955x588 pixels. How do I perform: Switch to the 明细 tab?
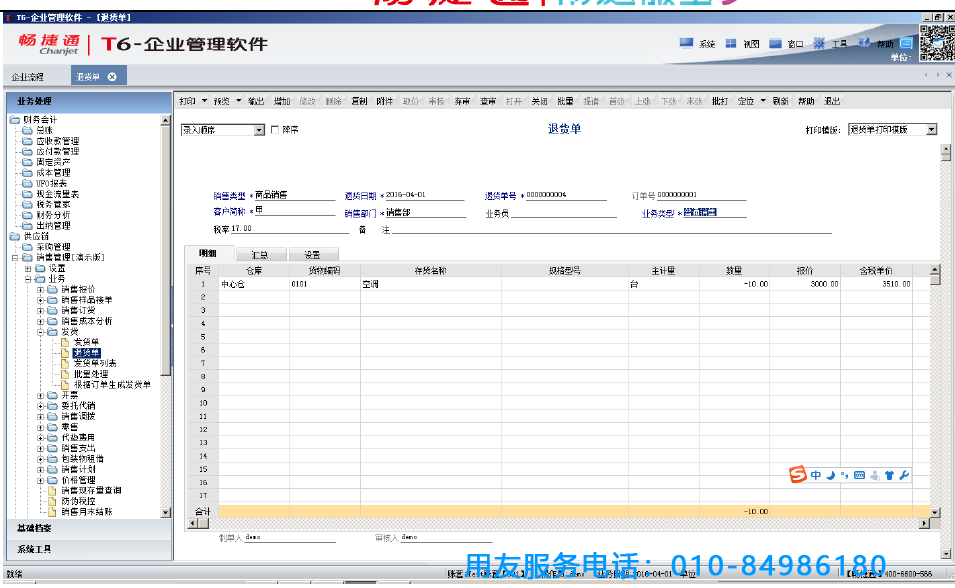pos(208,253)
